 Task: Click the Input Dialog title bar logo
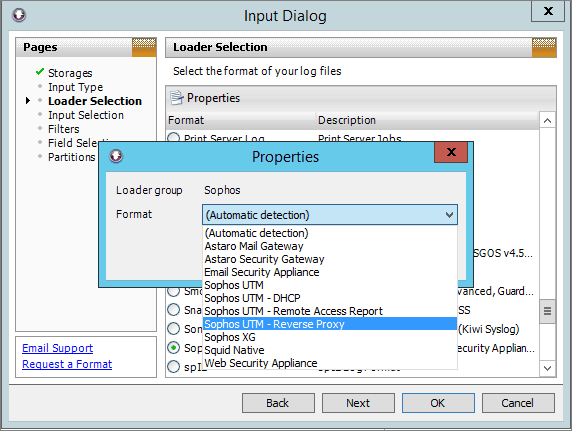pyautogui.click(x=19, y=15)
